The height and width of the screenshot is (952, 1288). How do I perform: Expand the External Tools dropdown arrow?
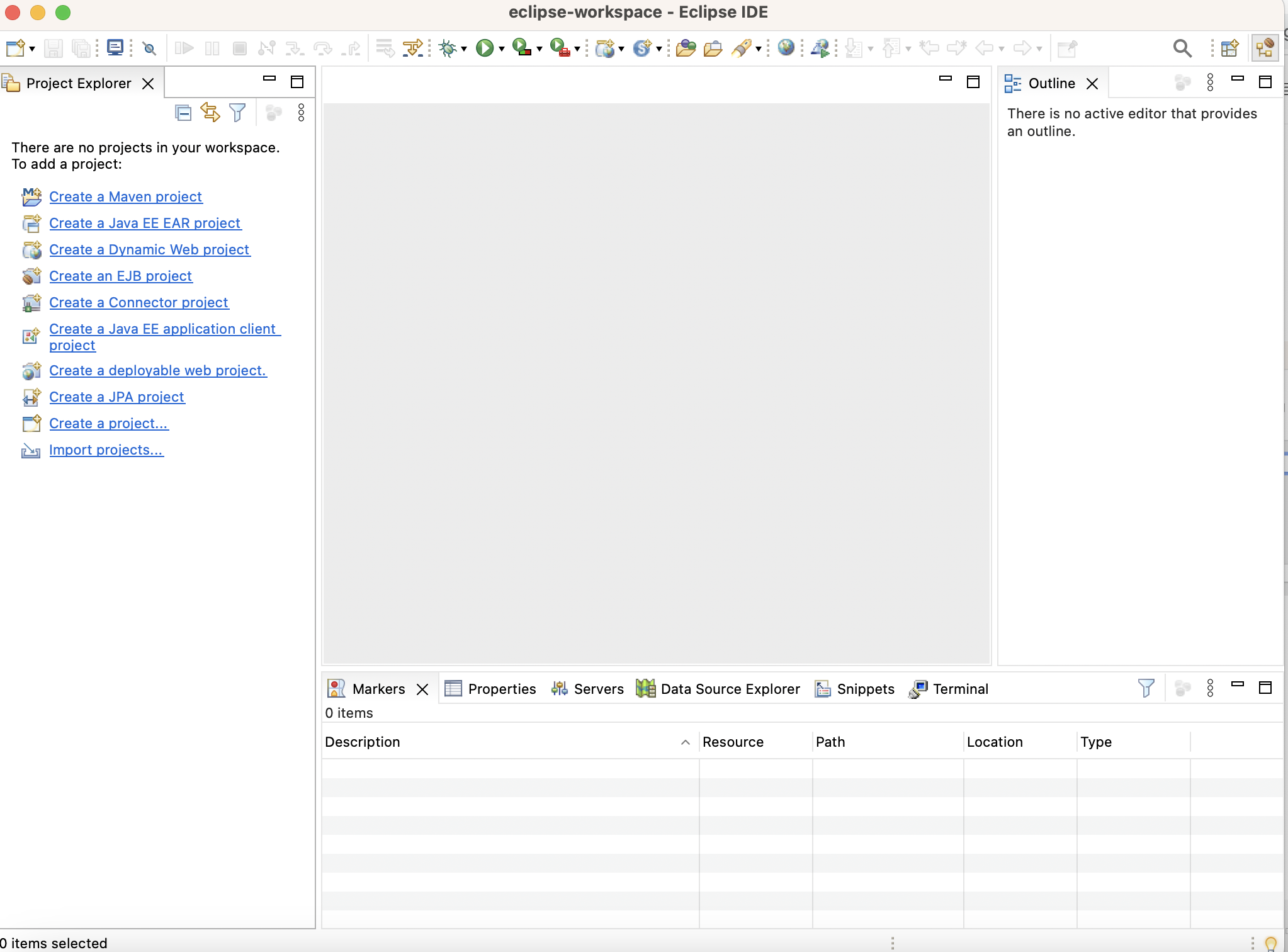(x=577, y=48)
